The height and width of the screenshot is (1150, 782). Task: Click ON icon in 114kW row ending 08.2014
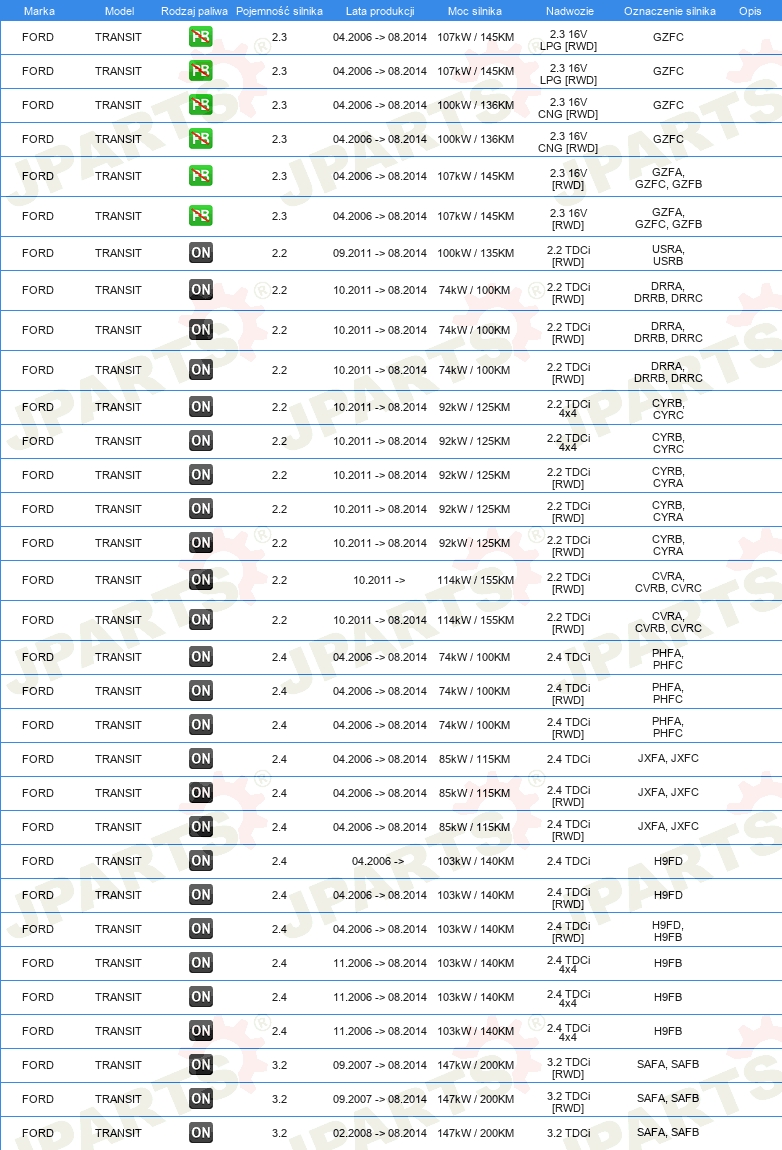coord(200,620)
